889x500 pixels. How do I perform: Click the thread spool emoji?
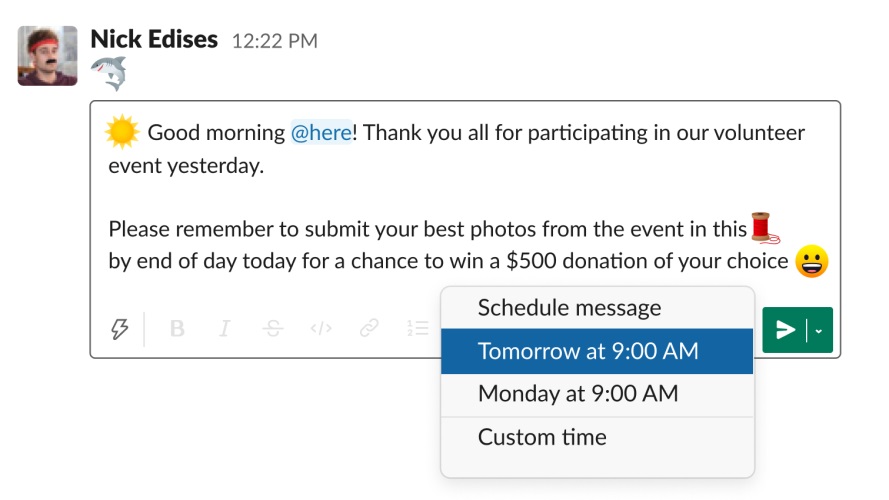765,227
